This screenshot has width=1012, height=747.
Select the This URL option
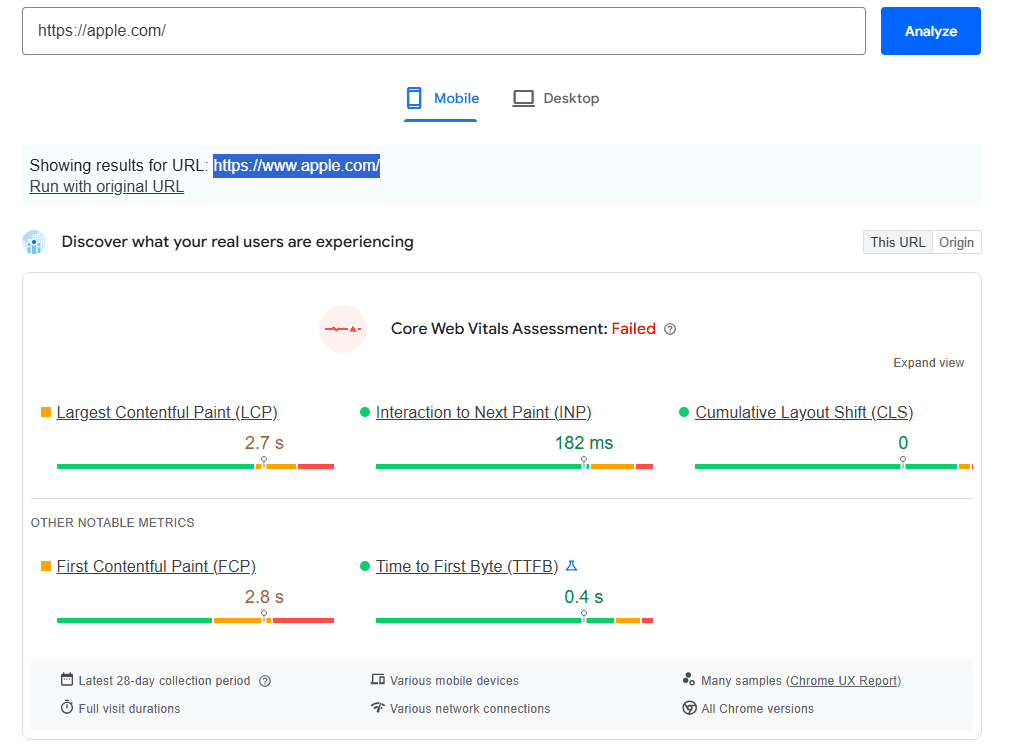[x=896, y=241]
